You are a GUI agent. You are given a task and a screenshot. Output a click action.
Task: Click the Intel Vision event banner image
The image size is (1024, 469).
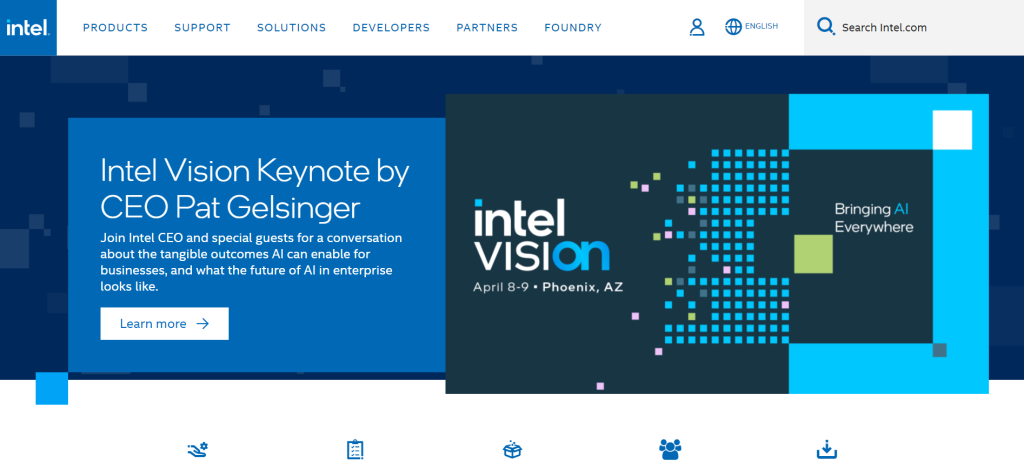click(x=717, y=244)
